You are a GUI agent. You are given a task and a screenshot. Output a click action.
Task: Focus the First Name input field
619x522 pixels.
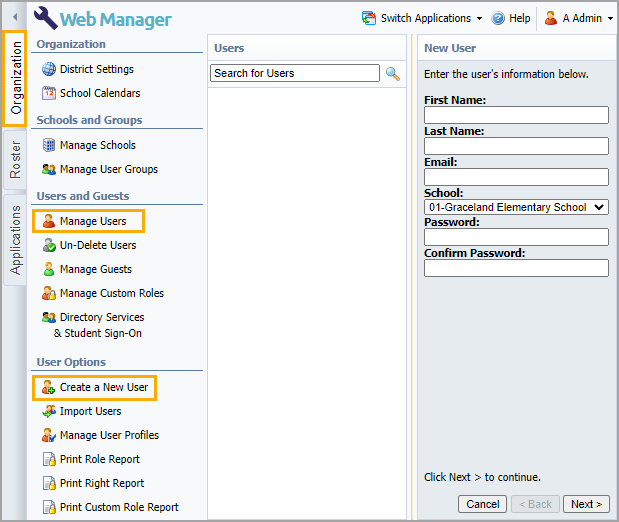tap(516, 115)
